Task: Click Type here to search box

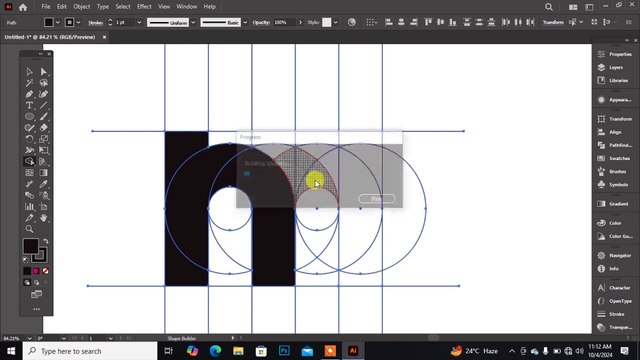Action: [90, 351]
